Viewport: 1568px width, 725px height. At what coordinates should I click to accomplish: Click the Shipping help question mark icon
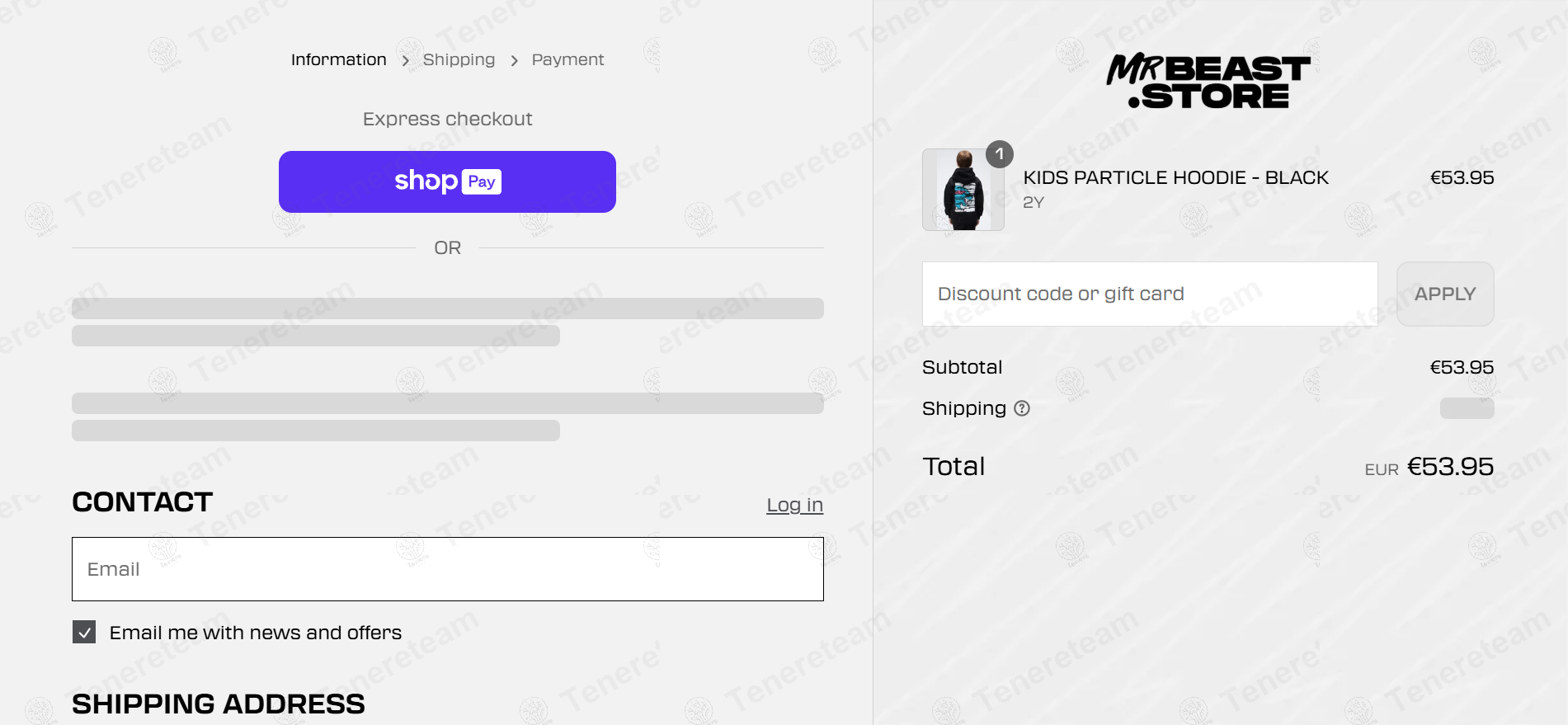(1022, 408)
